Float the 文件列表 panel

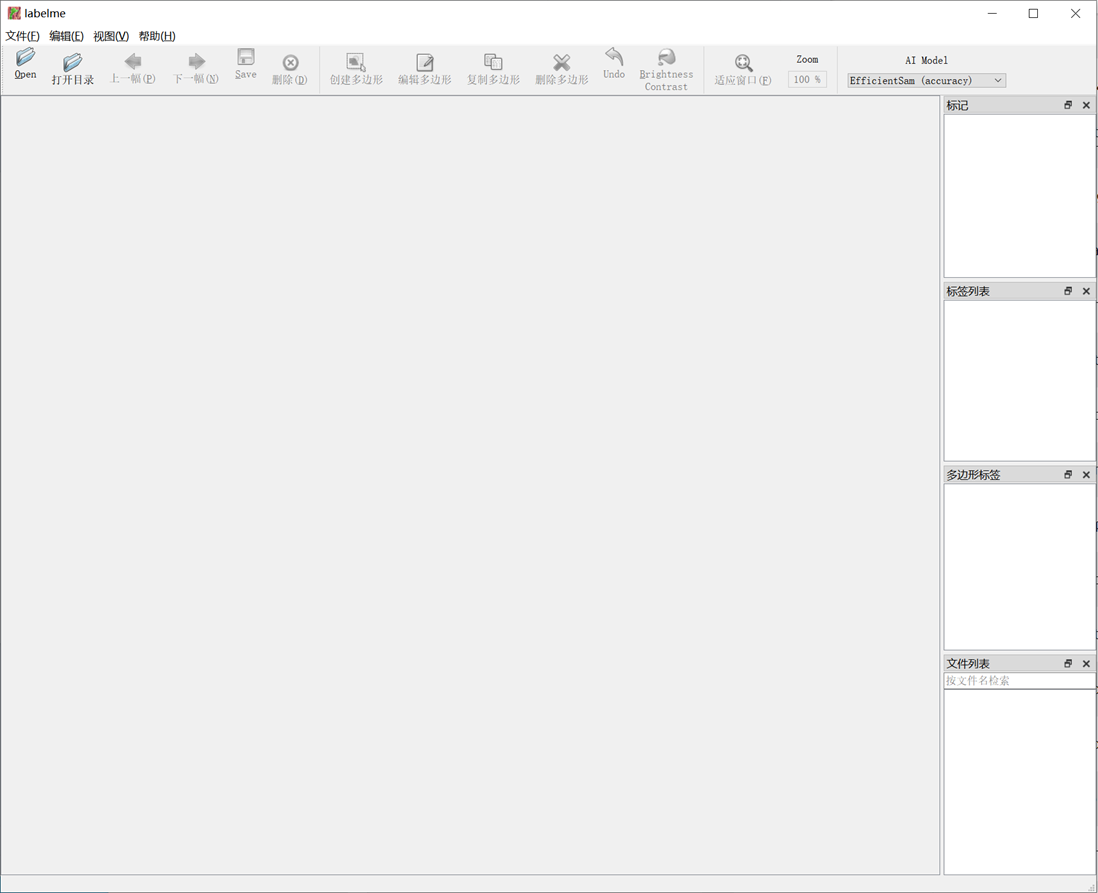coord(1068,663)
